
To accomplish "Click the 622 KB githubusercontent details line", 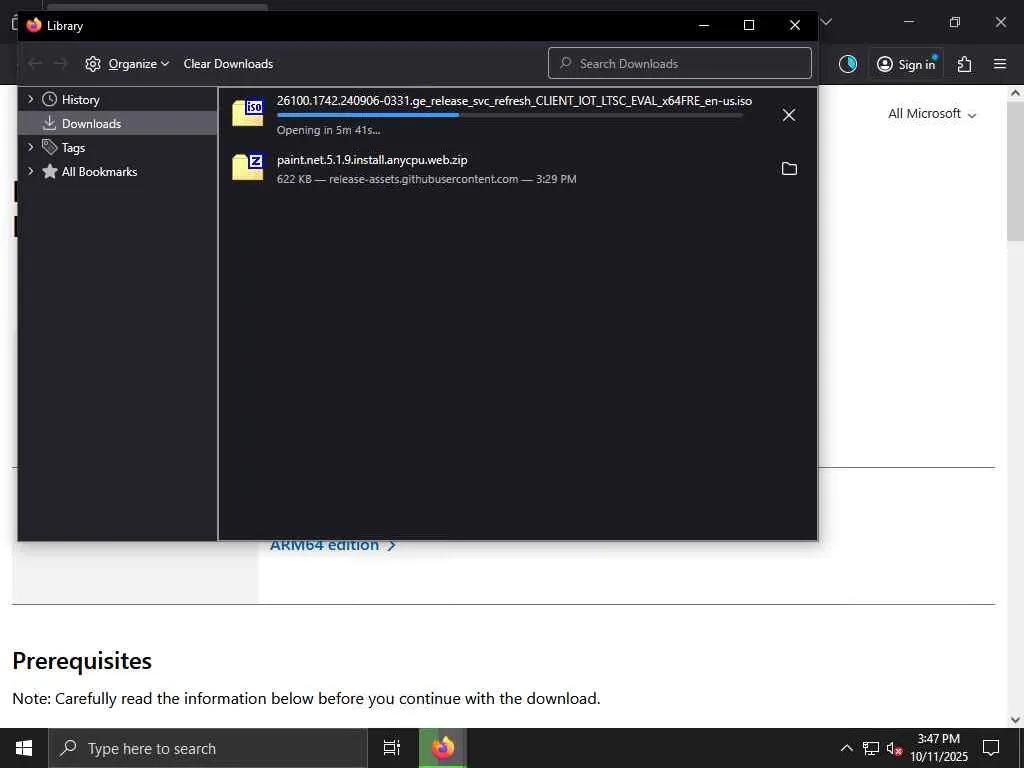I will click(426, 179).
